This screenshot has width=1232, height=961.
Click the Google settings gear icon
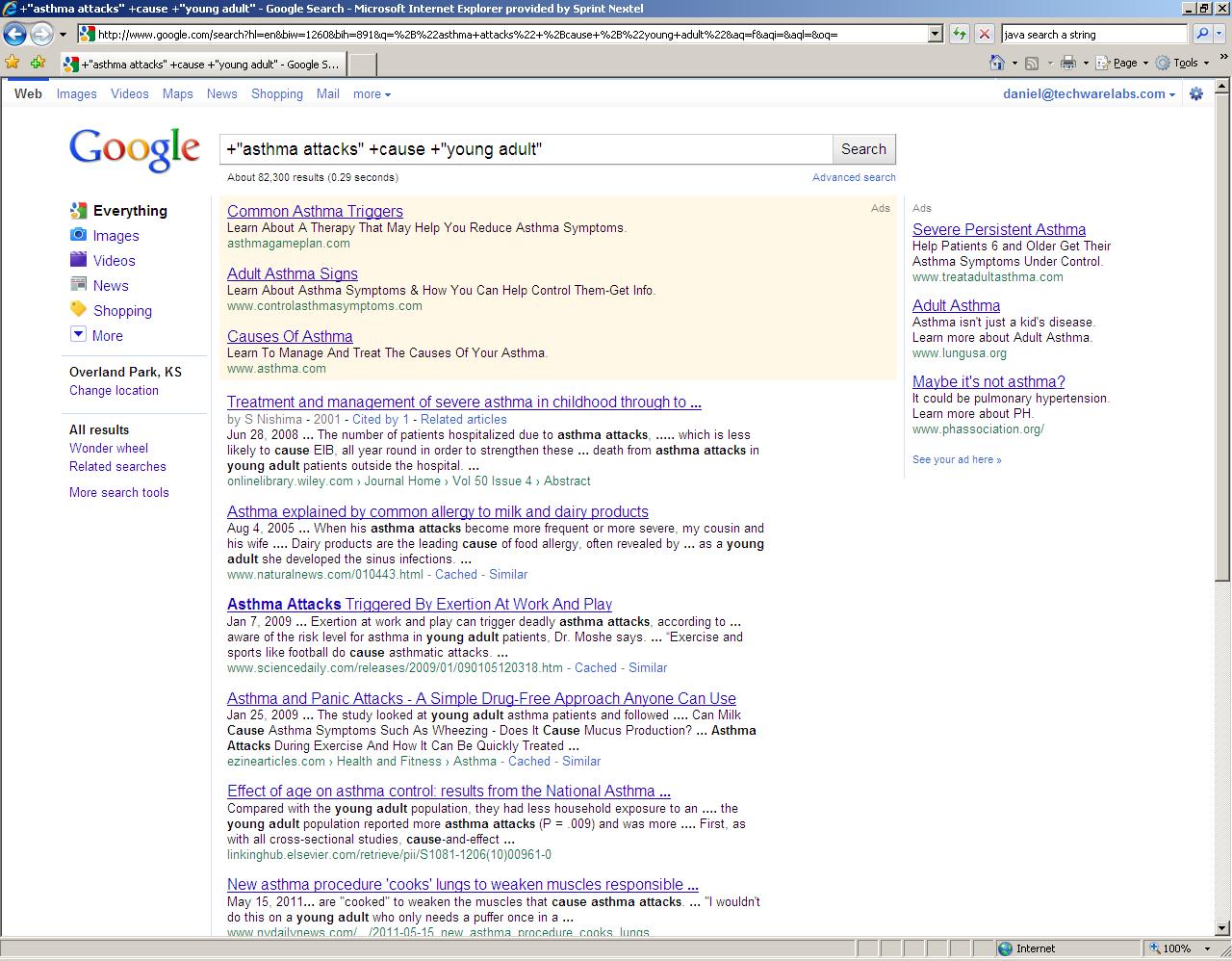click(1196, 94)
